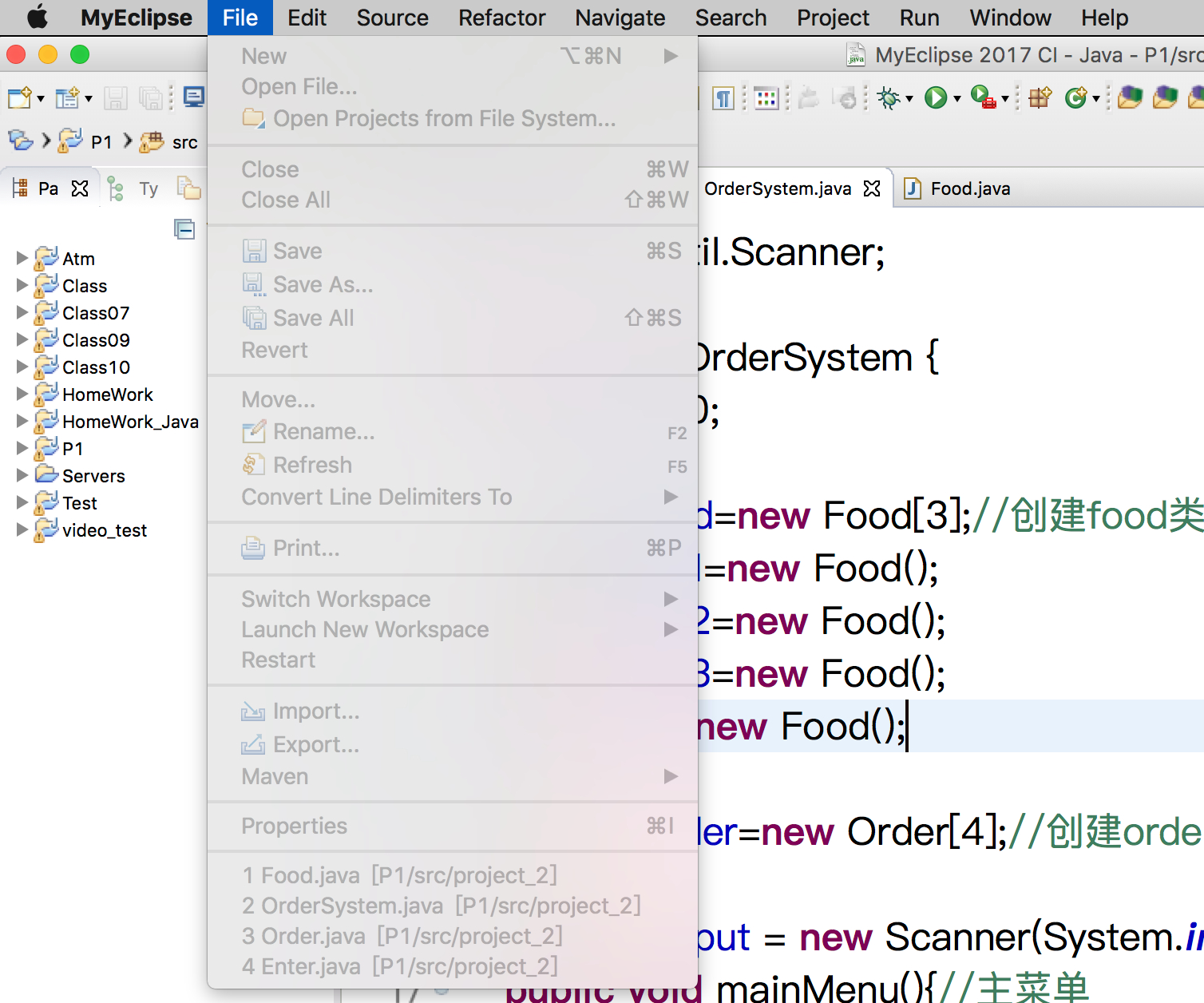The width and height of the screenshot is (1204, 1003).
Task: Choose Properties in File menu
Action: click(x=453, y=826)
